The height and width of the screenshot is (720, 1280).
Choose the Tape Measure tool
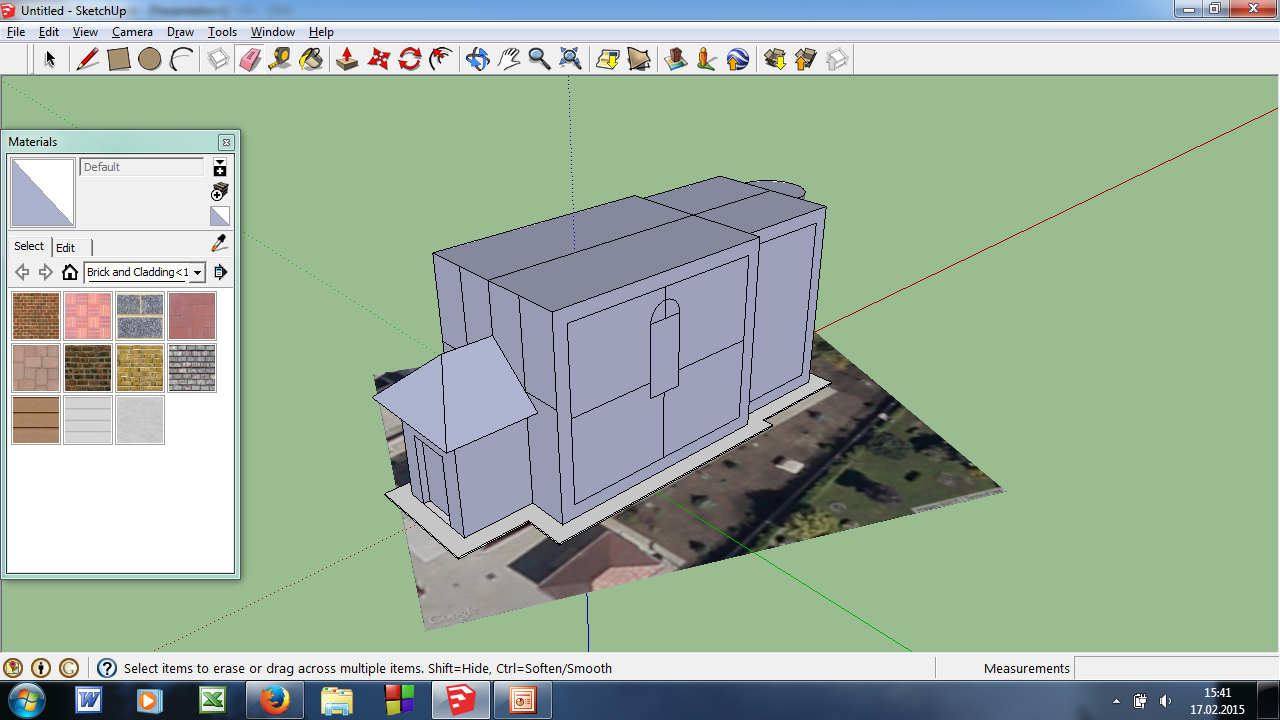[x=280, y=60]
